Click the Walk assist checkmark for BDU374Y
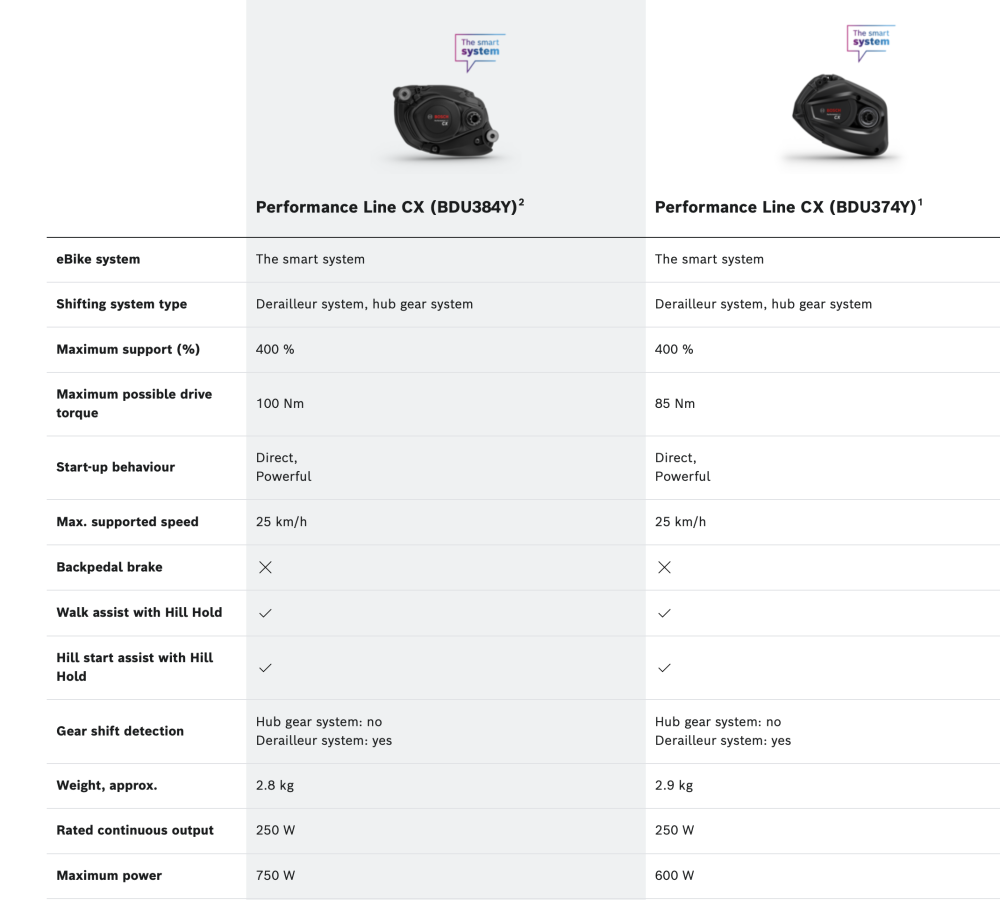The height and width of the screenshot is (900, 1000). tap(664, 613)
